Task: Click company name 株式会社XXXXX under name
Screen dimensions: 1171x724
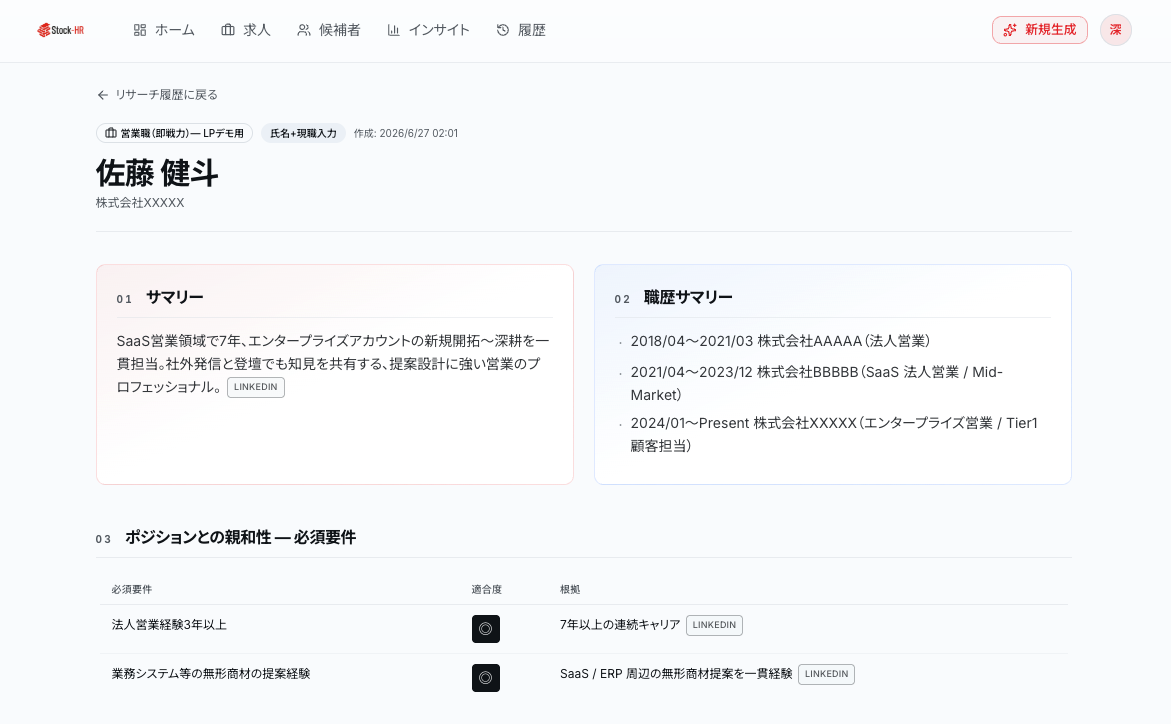Action: pyautogui.click(x=140, y=202)
